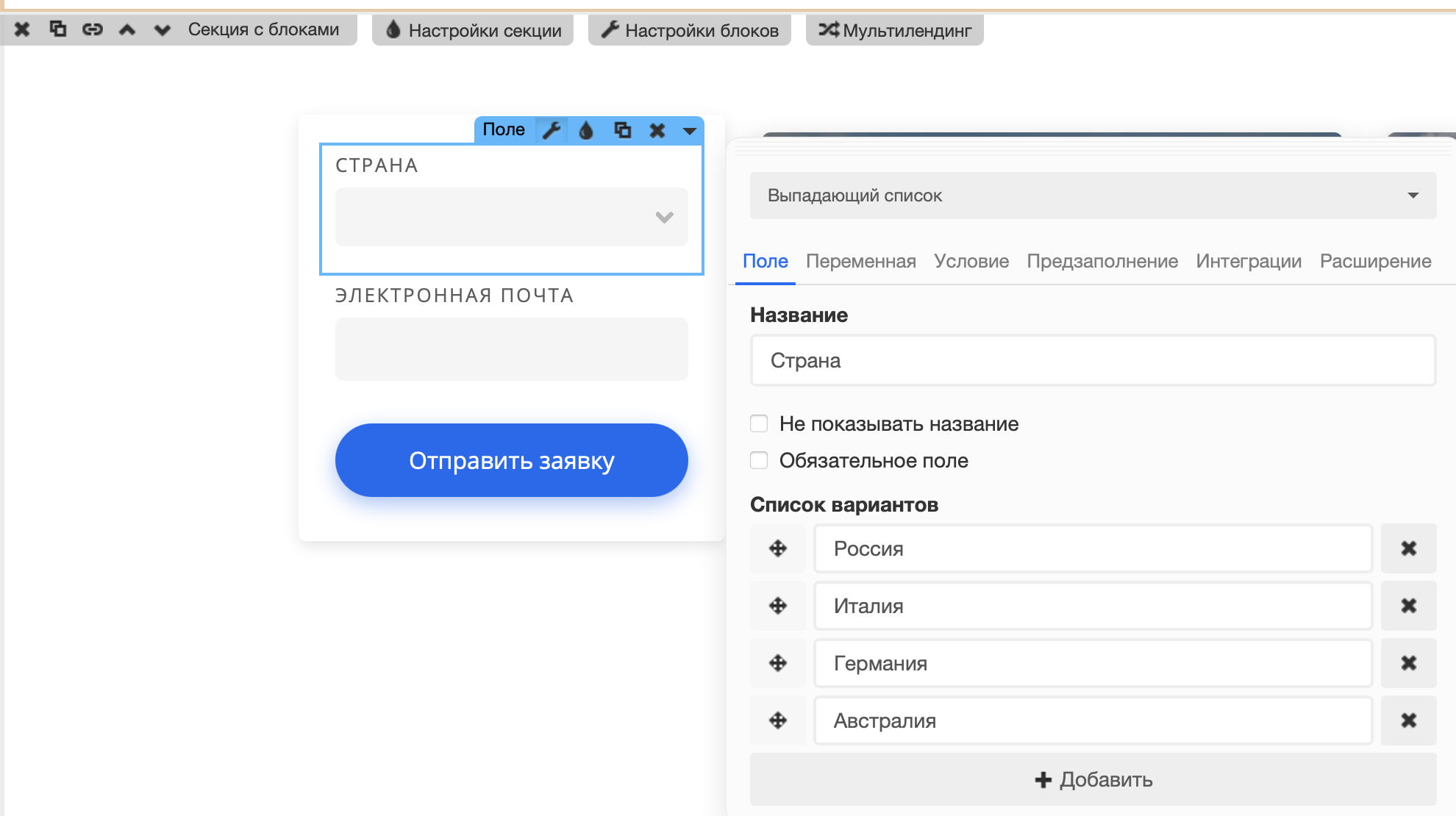Open Мультилендинг settings
Image resolution: width=1456 pixels, height=816 pixels.
pyautogui.click(x=895, y=30)
